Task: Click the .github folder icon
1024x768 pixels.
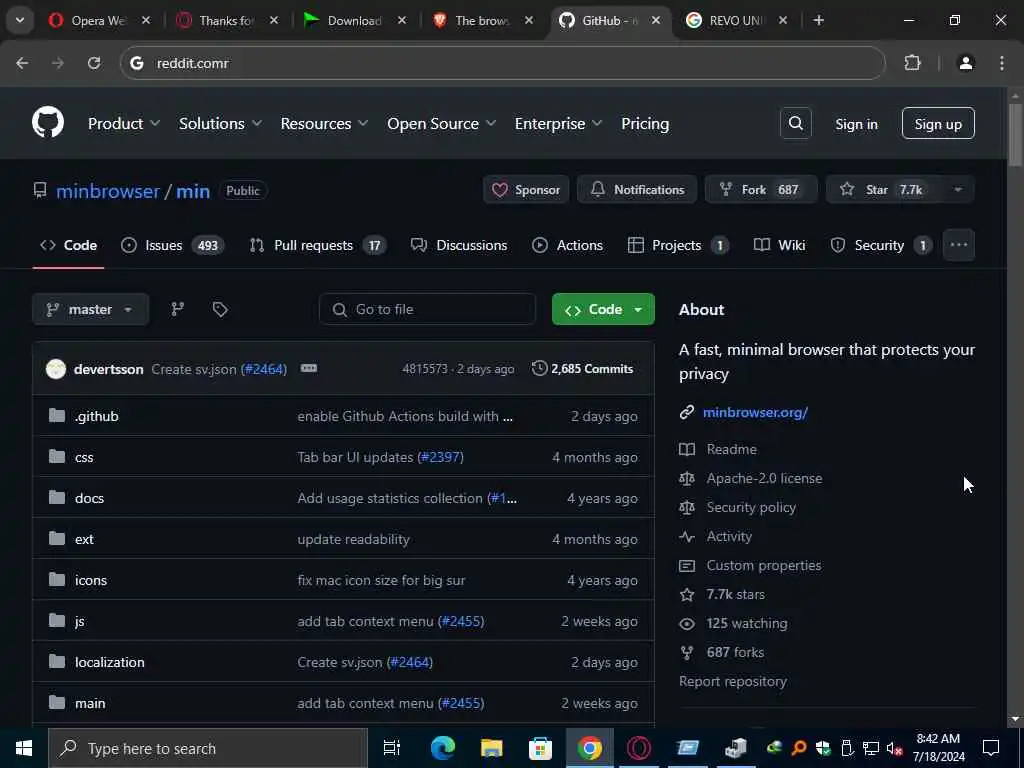Action: [x=57, y=415]
